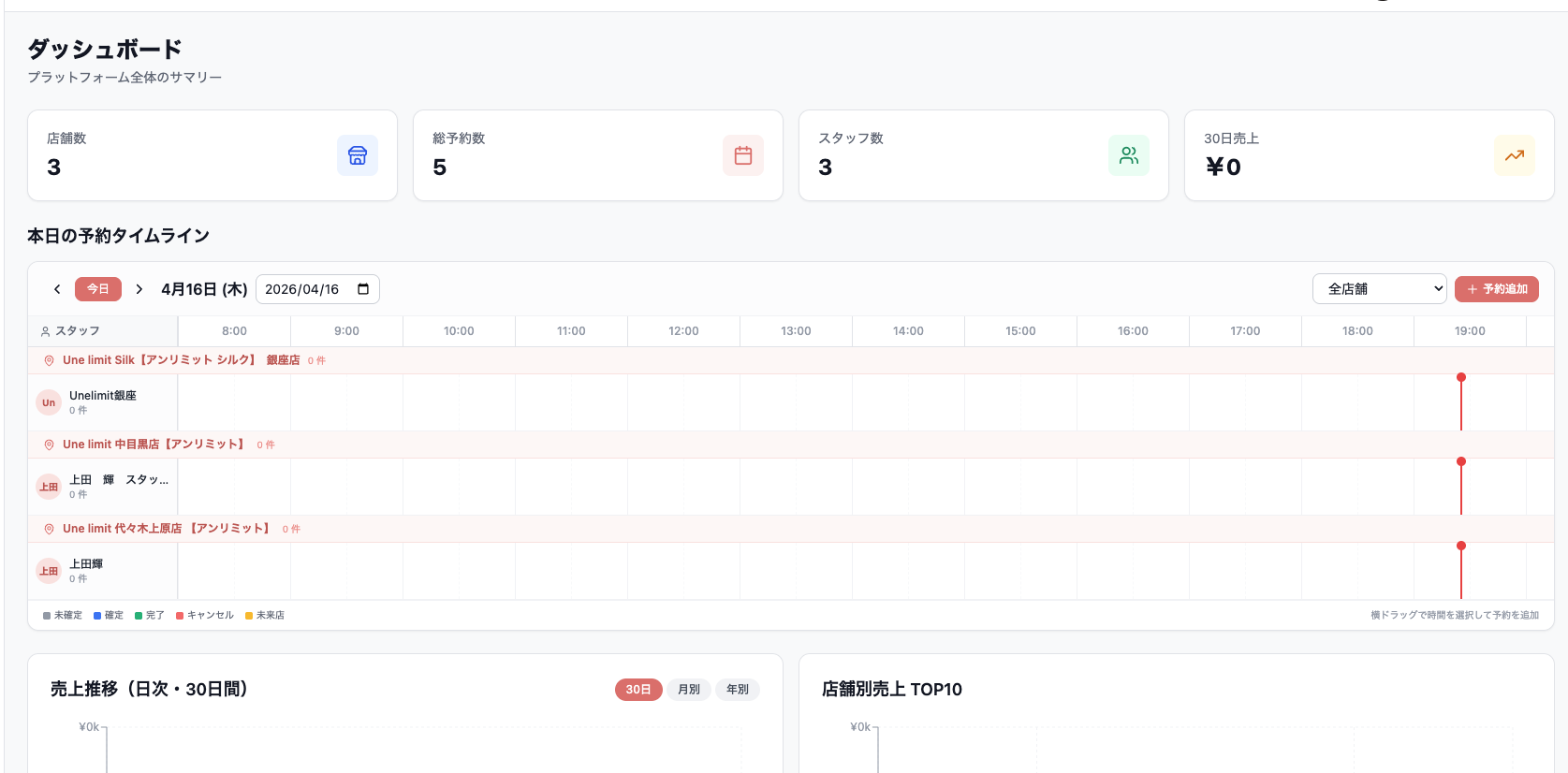Image resolution: width=1568 pixels, height=773 pixels.
Task: Click staff name 上田輝
Action: (86, 564)
